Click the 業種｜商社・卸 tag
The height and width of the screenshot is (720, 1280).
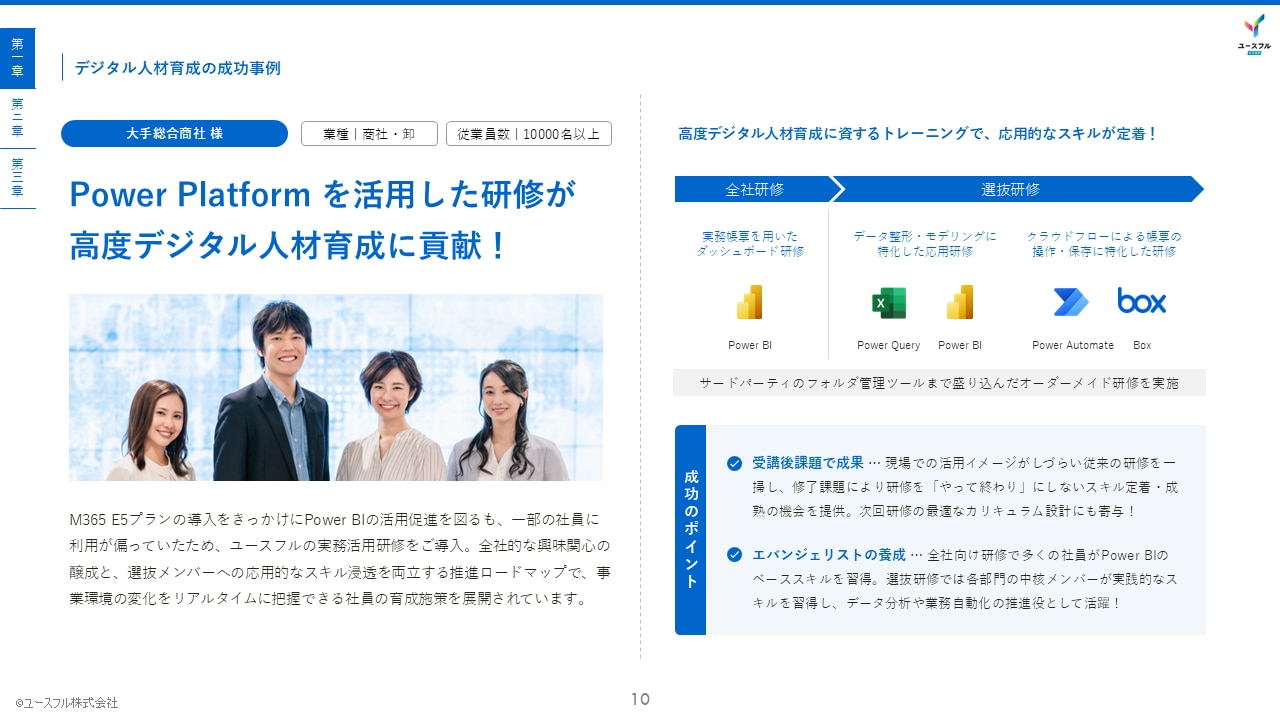pos(369,134)
